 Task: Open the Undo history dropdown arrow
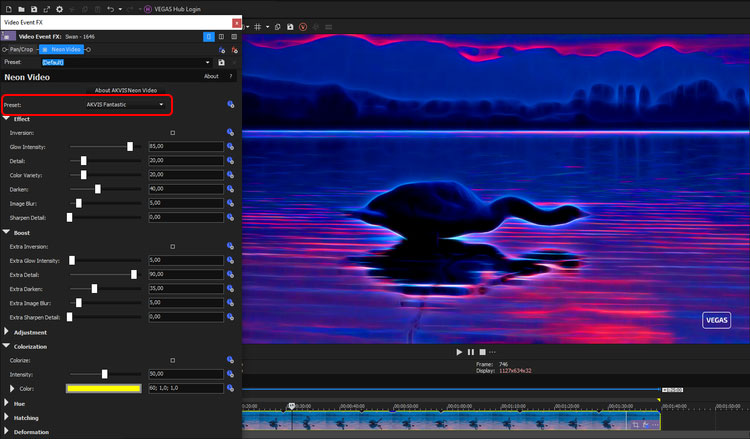pyautogui.click(x=120, y=9)
